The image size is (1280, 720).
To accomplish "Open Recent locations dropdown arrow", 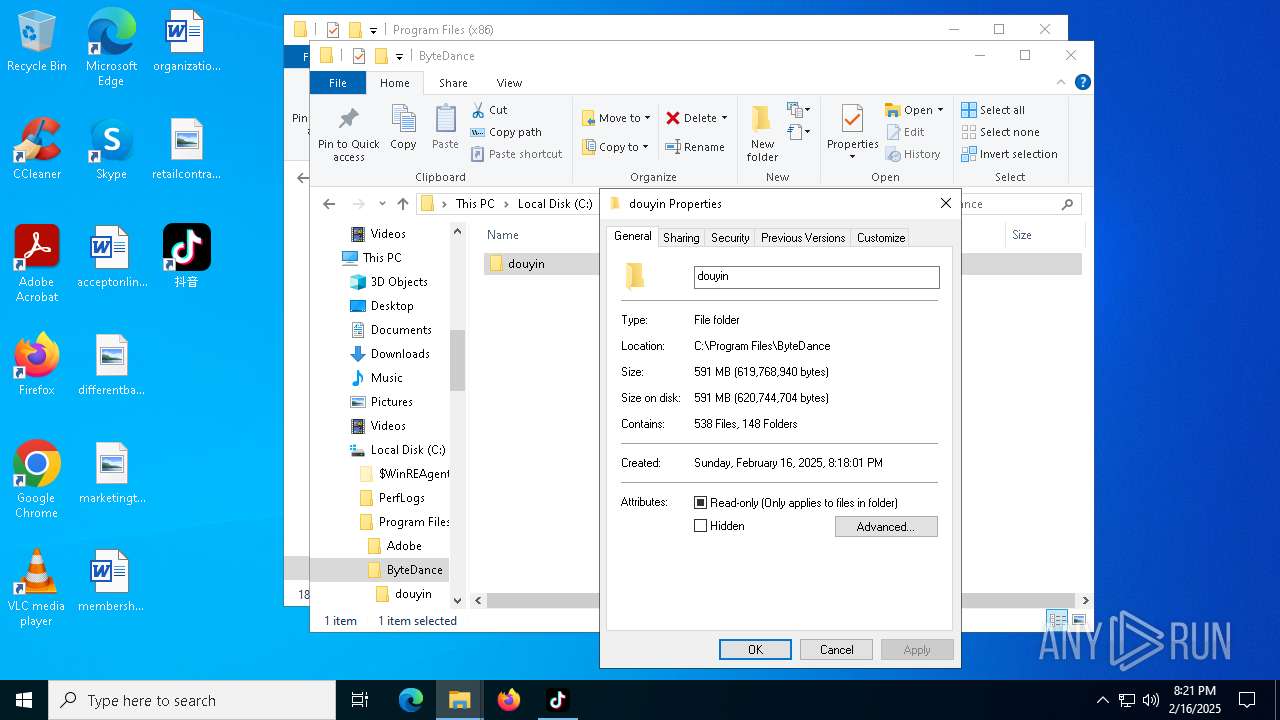I will pyautogui.click(x=384, y=204).
